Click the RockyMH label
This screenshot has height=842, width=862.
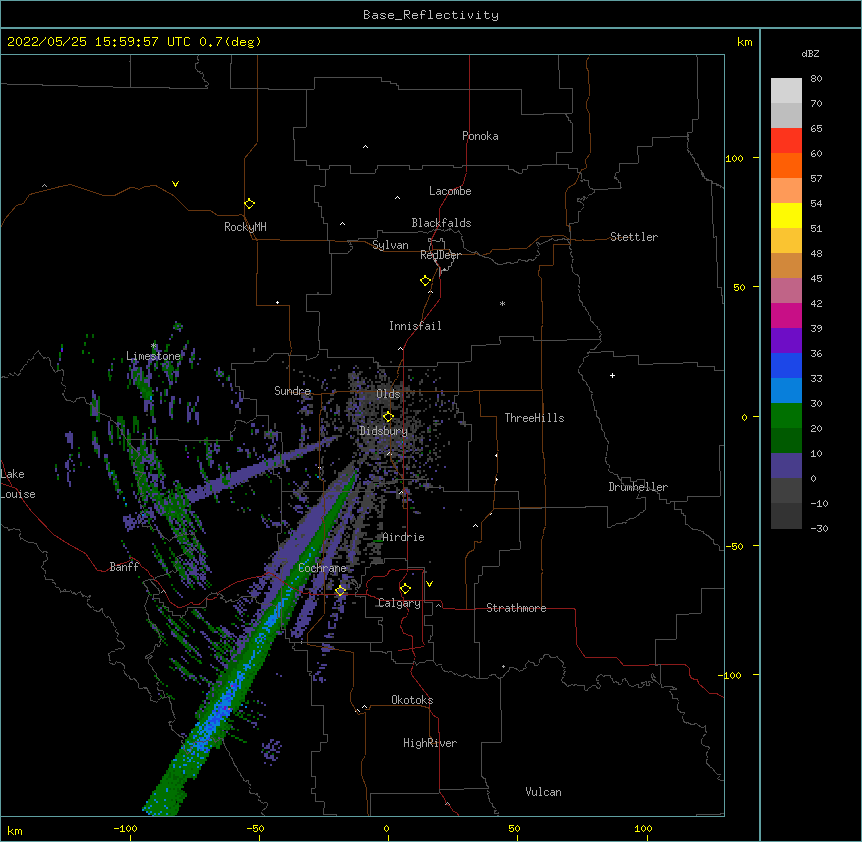[245, 227]
